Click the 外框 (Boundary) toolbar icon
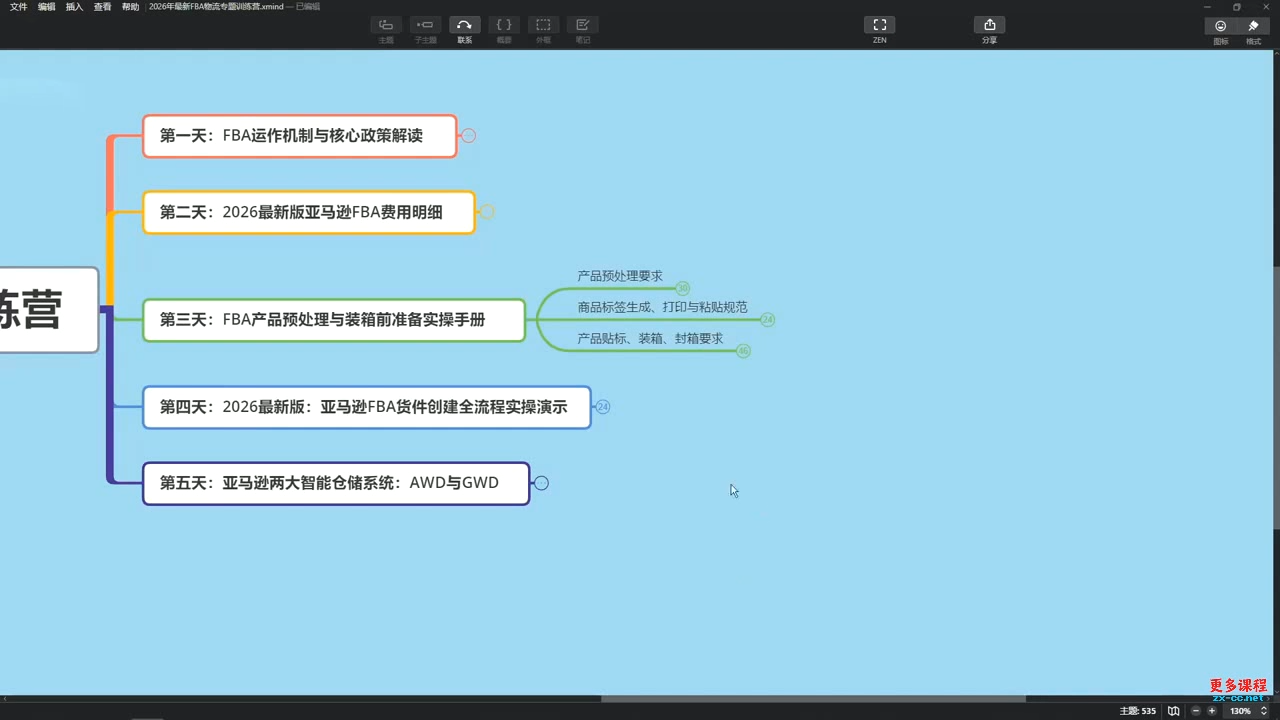This screenshot has width=1280, height=720. [x=543, y=25]
